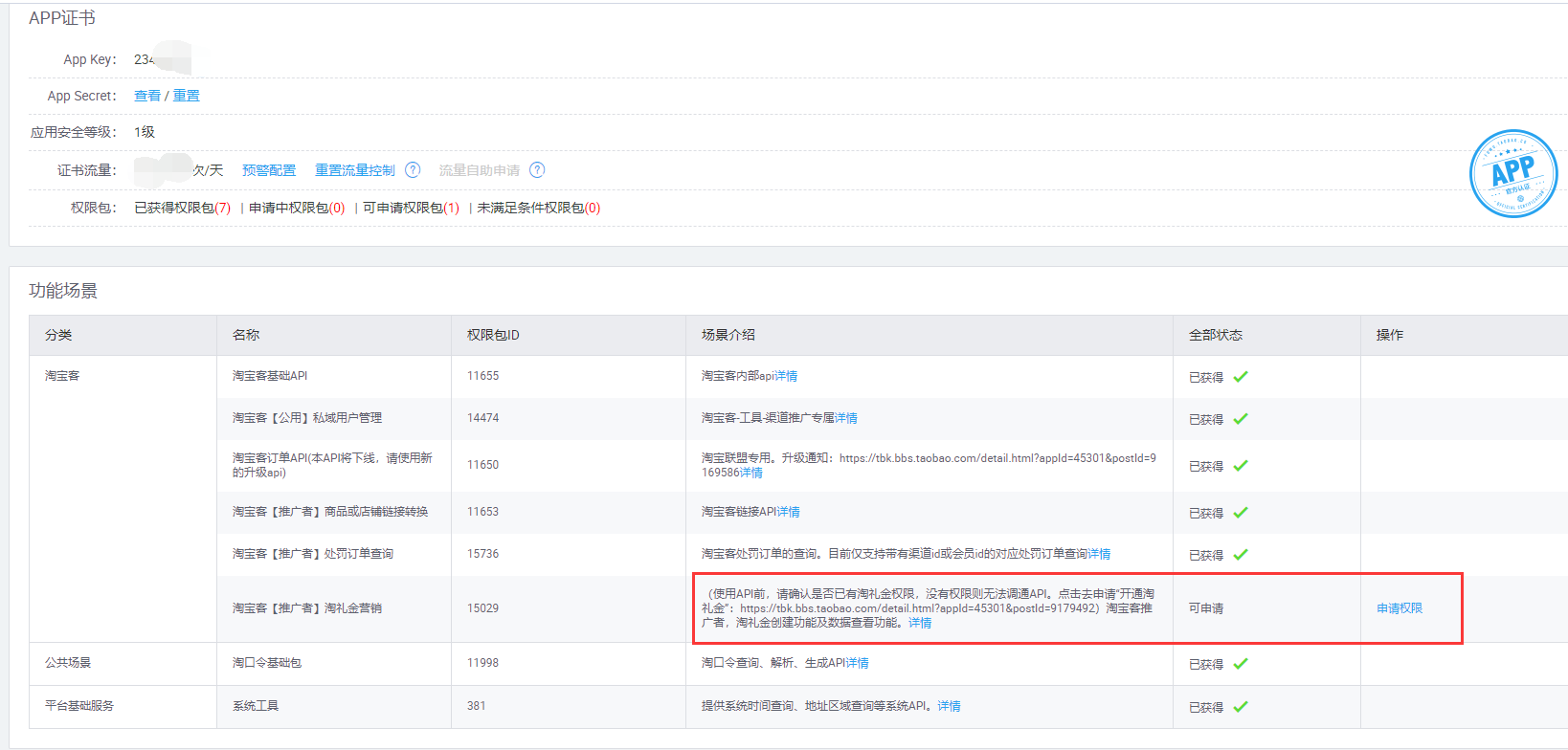1568x750 pixels.
Task: Reset the App Secret via 重置 link
Action: tap(186, 96)
